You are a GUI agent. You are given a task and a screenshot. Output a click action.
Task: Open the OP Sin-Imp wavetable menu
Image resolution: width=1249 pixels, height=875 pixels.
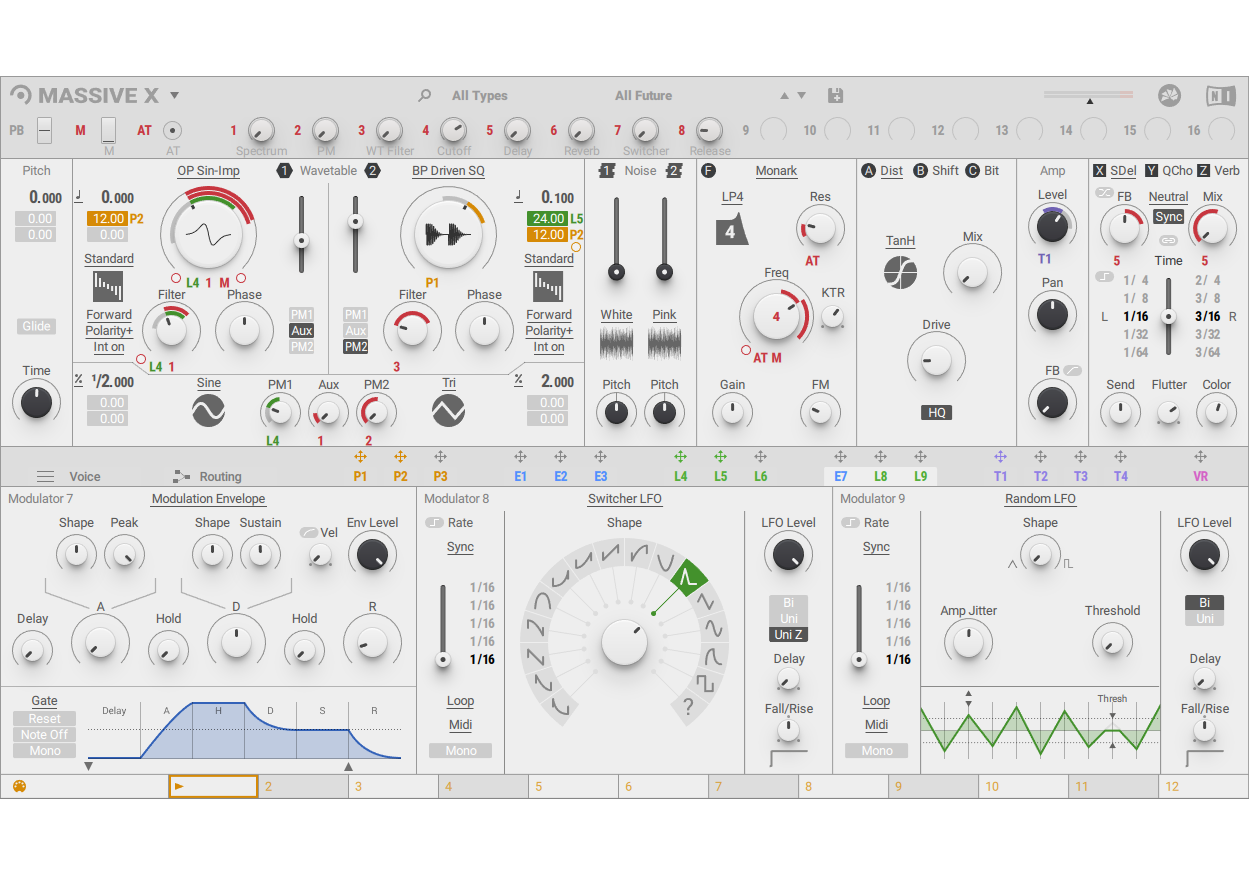(x=208, y=171)
